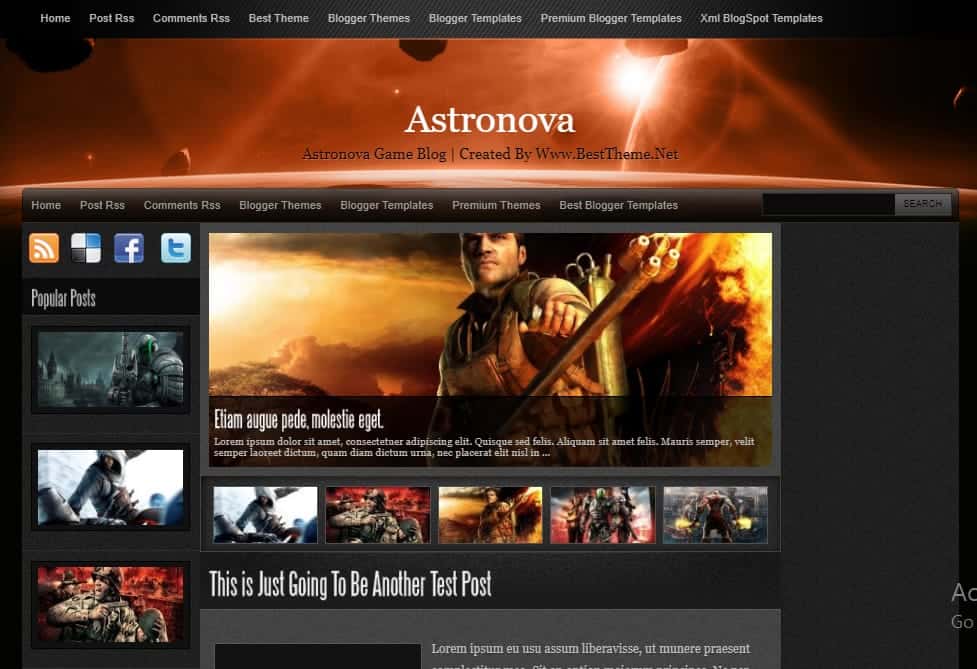977x669 pixels.
Task: Open Premium Themes in the navigation bar
Action: point(496,205)
